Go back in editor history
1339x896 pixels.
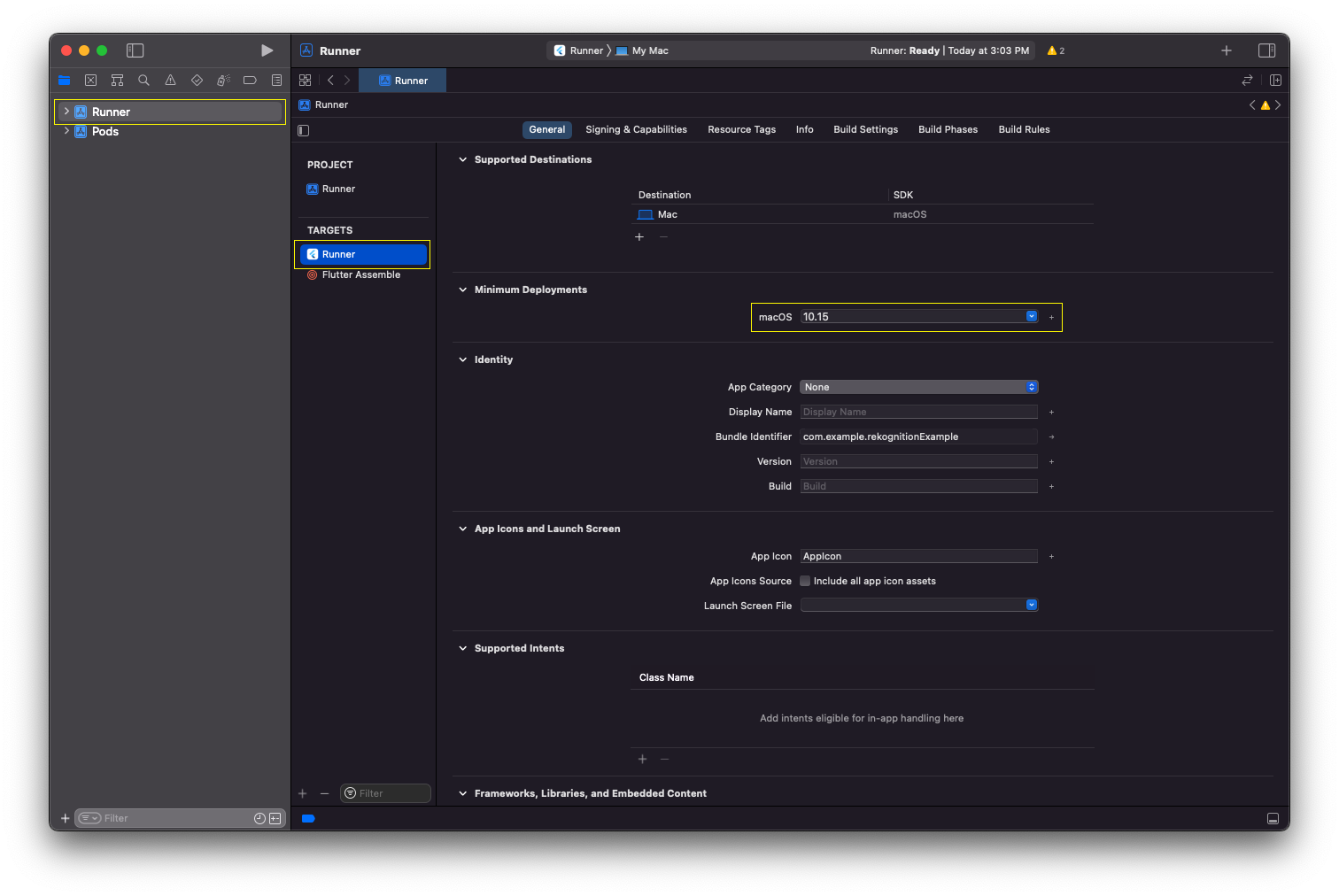click(330, 80)
